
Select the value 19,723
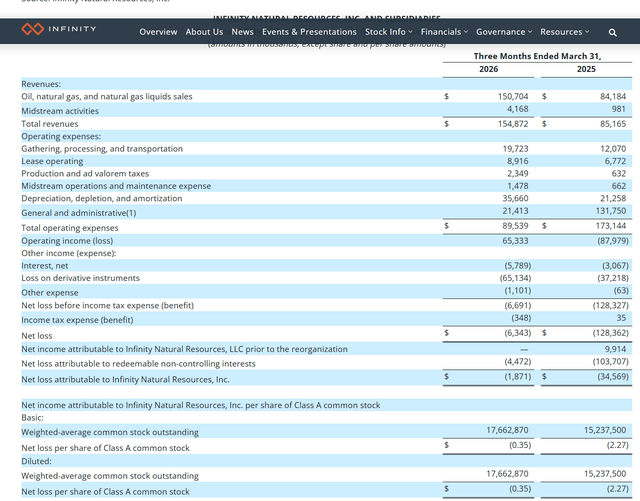(x=516, y=149)
